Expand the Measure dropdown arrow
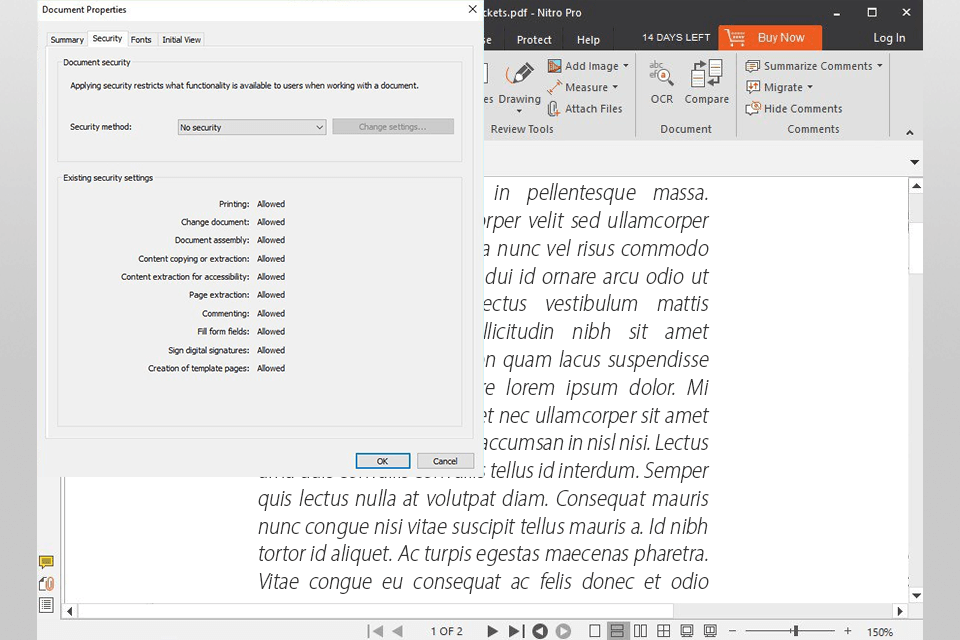 [615, 88]
